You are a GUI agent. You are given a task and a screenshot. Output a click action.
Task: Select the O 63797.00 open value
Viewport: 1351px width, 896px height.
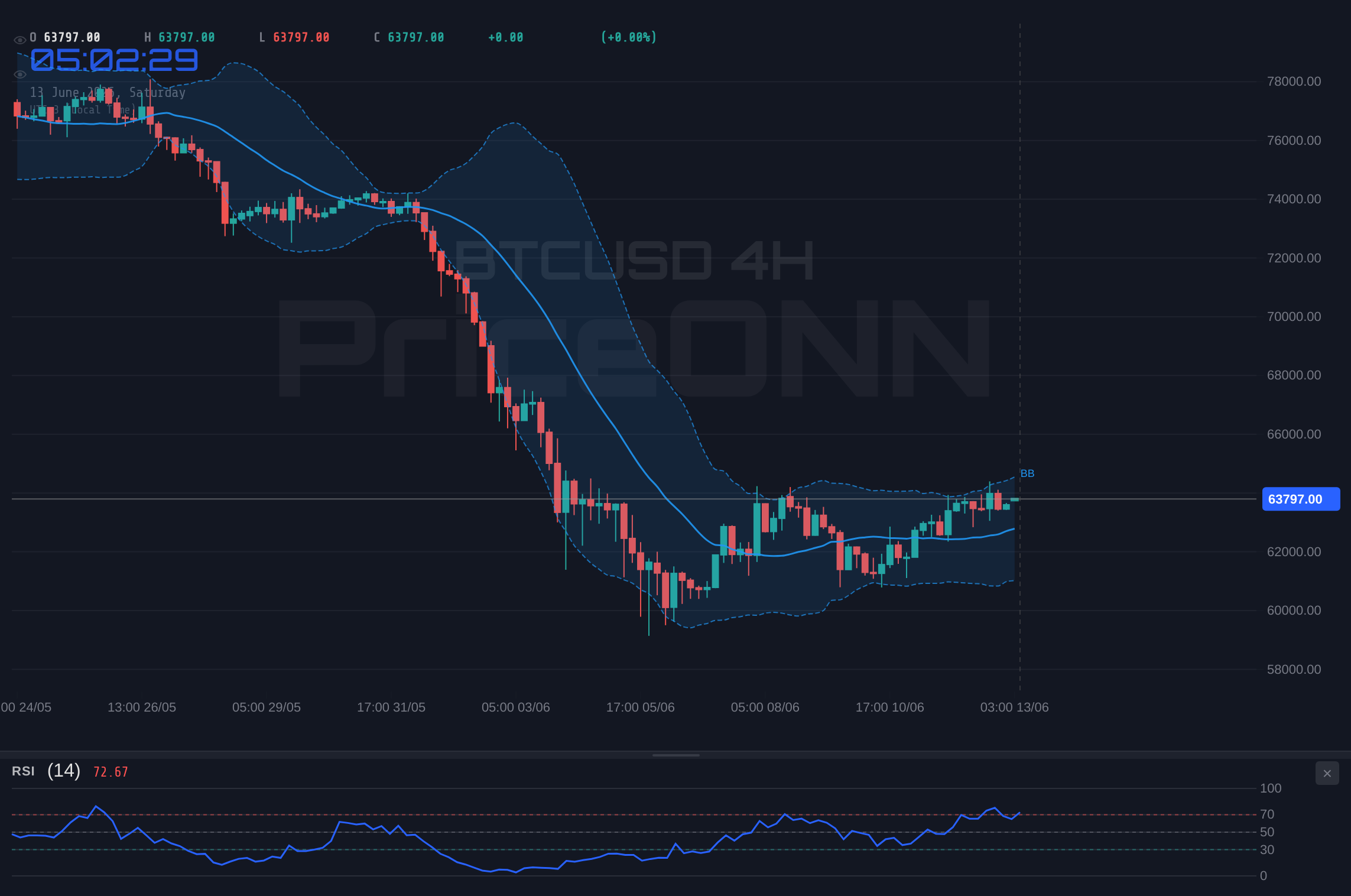(65, 37)
